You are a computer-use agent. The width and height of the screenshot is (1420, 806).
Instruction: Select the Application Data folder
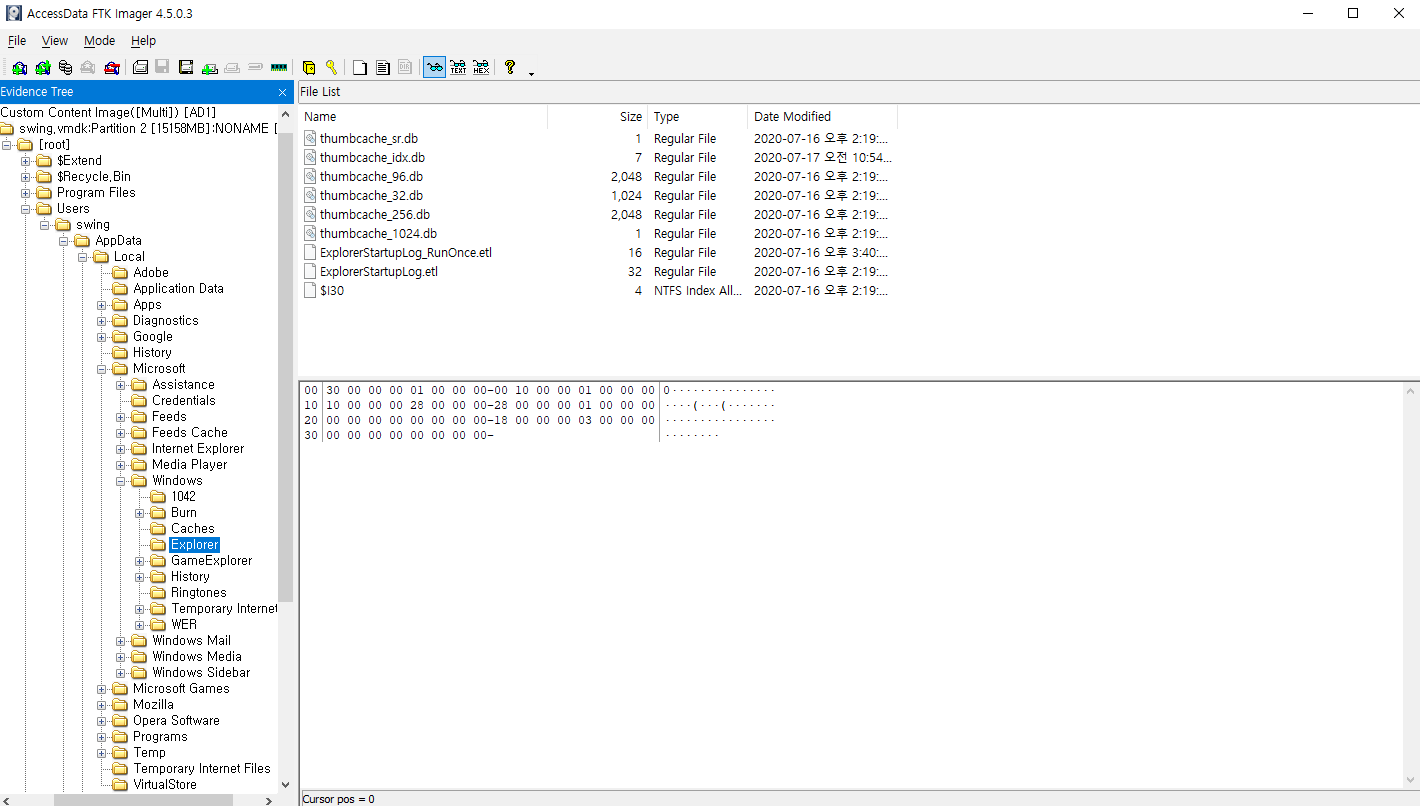click(x=178, y=288)
